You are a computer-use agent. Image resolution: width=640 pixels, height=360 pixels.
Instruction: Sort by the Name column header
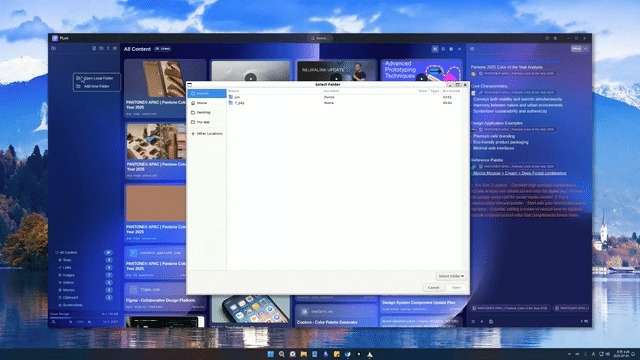[234, 91]
